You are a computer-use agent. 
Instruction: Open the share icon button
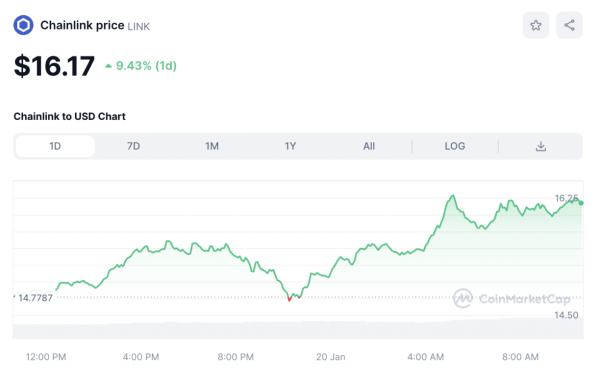(569, 25)
